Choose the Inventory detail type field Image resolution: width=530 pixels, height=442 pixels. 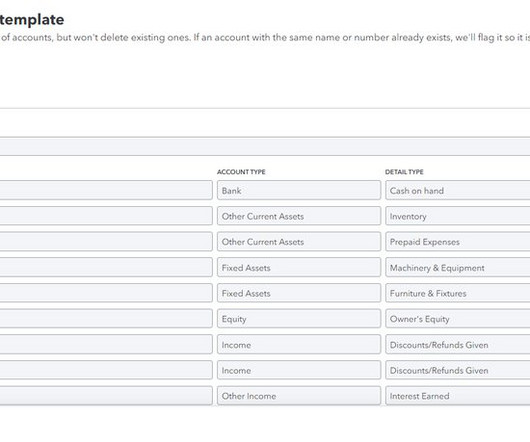click(x=458, y=216)
